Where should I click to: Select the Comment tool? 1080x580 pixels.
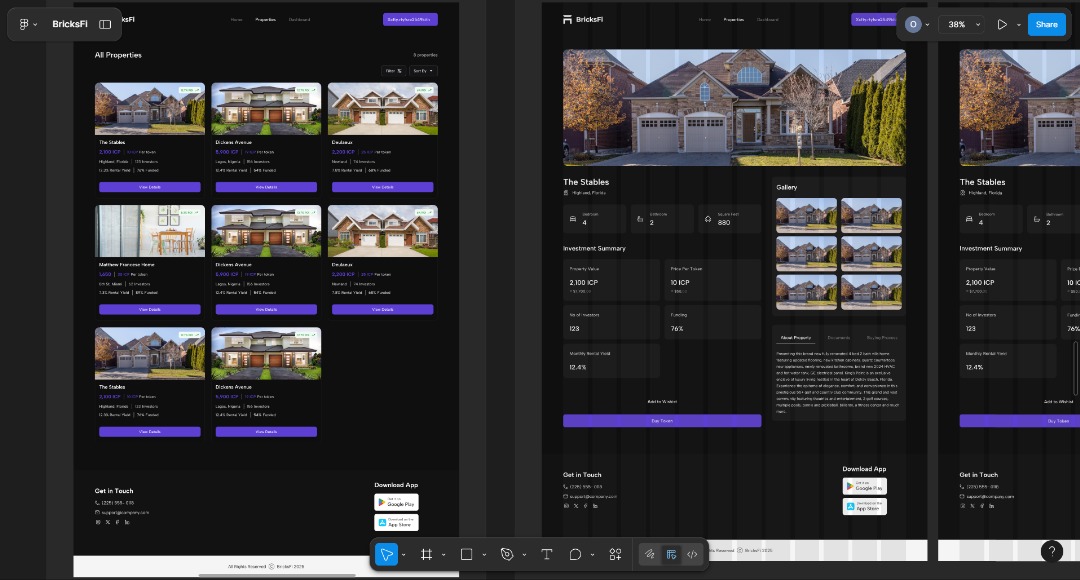575,555
